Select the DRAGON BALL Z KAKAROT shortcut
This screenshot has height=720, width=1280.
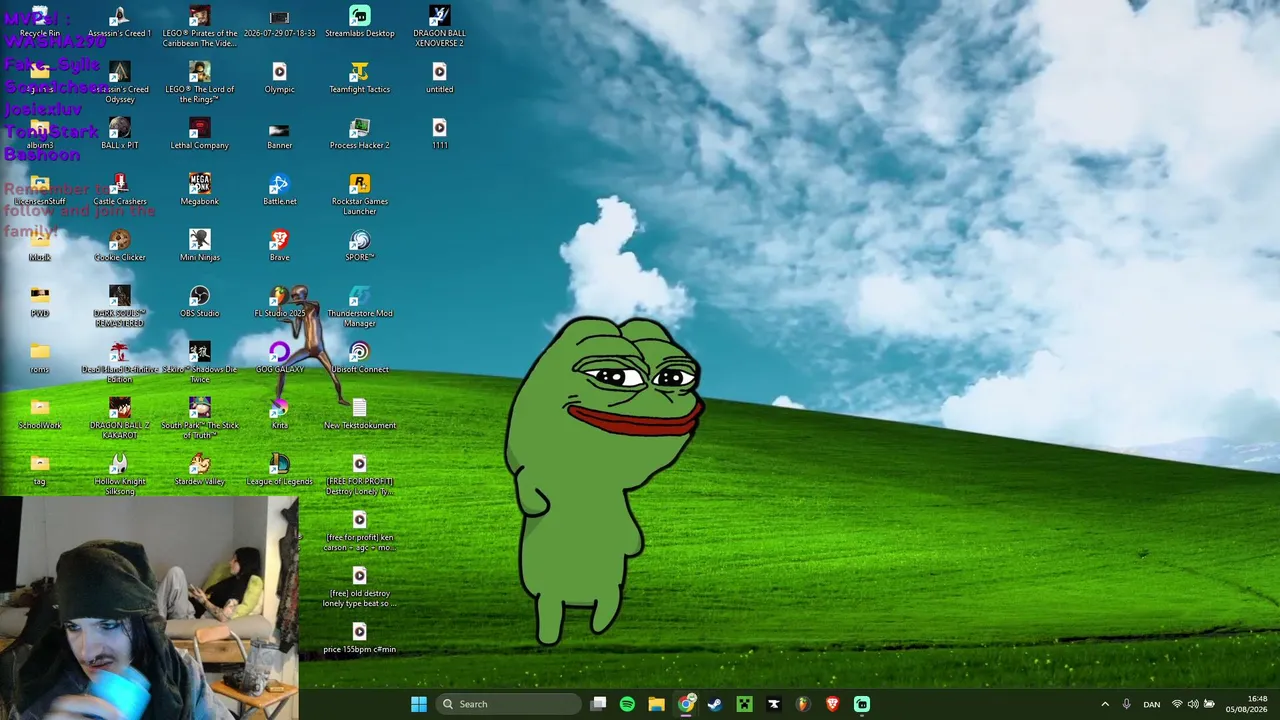click(119, 418)
